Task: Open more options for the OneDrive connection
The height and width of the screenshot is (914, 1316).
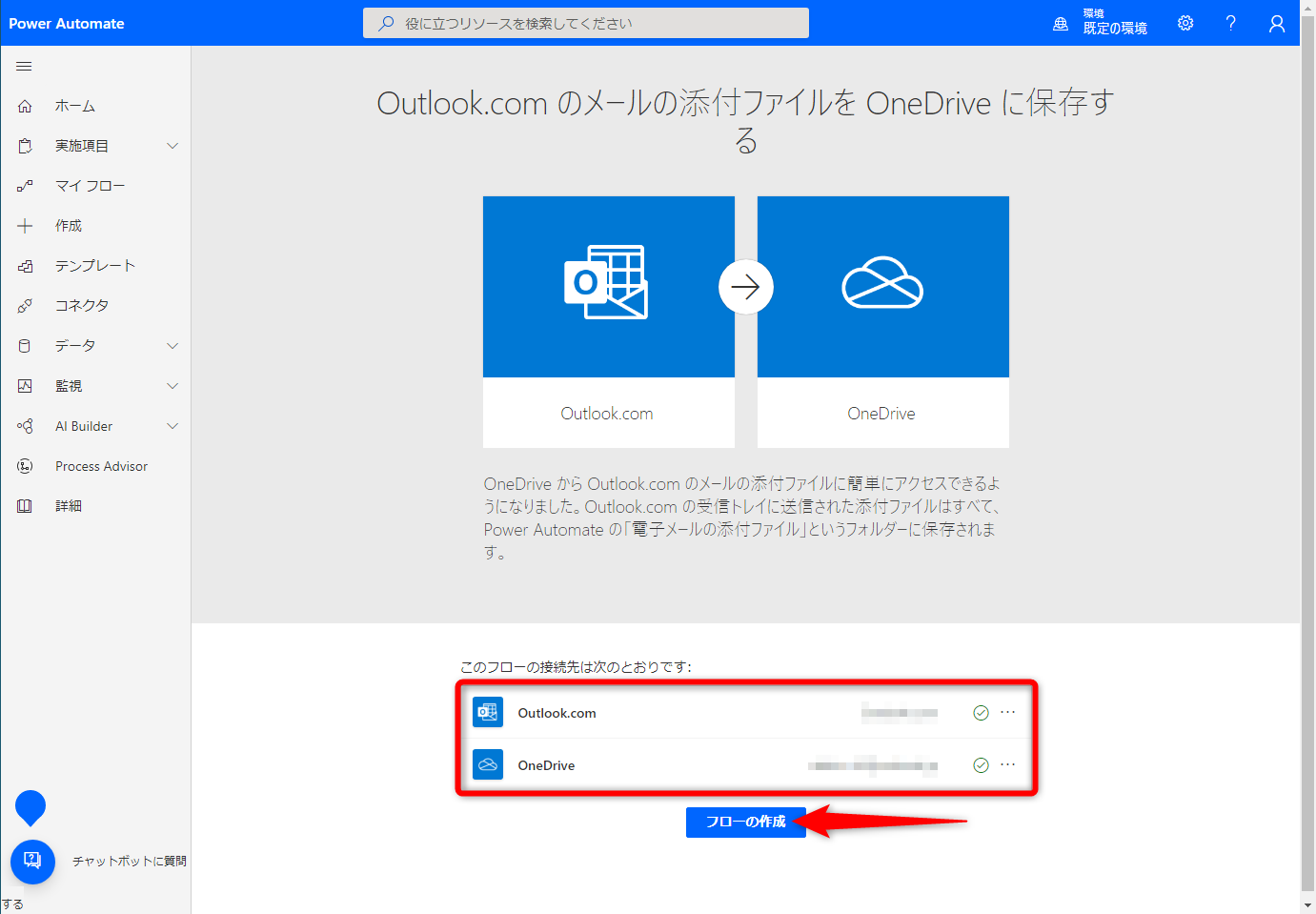Action: [1007, 764]
